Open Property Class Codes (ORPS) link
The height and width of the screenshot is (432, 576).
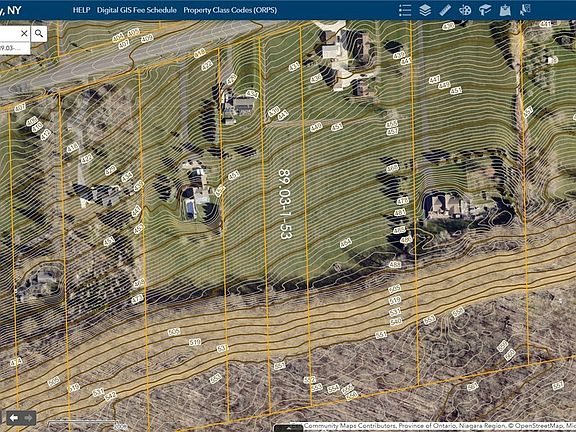pyautogui.click(x=230, y=10)
